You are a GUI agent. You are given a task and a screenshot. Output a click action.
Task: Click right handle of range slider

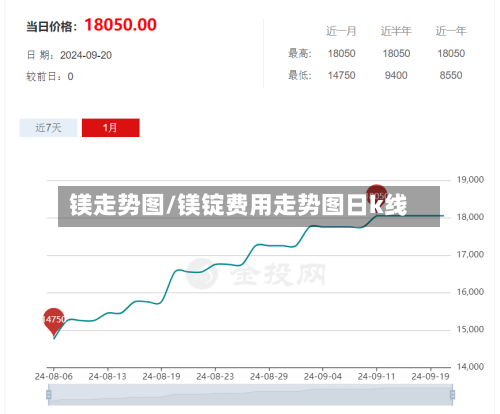[x=452, y=395]
